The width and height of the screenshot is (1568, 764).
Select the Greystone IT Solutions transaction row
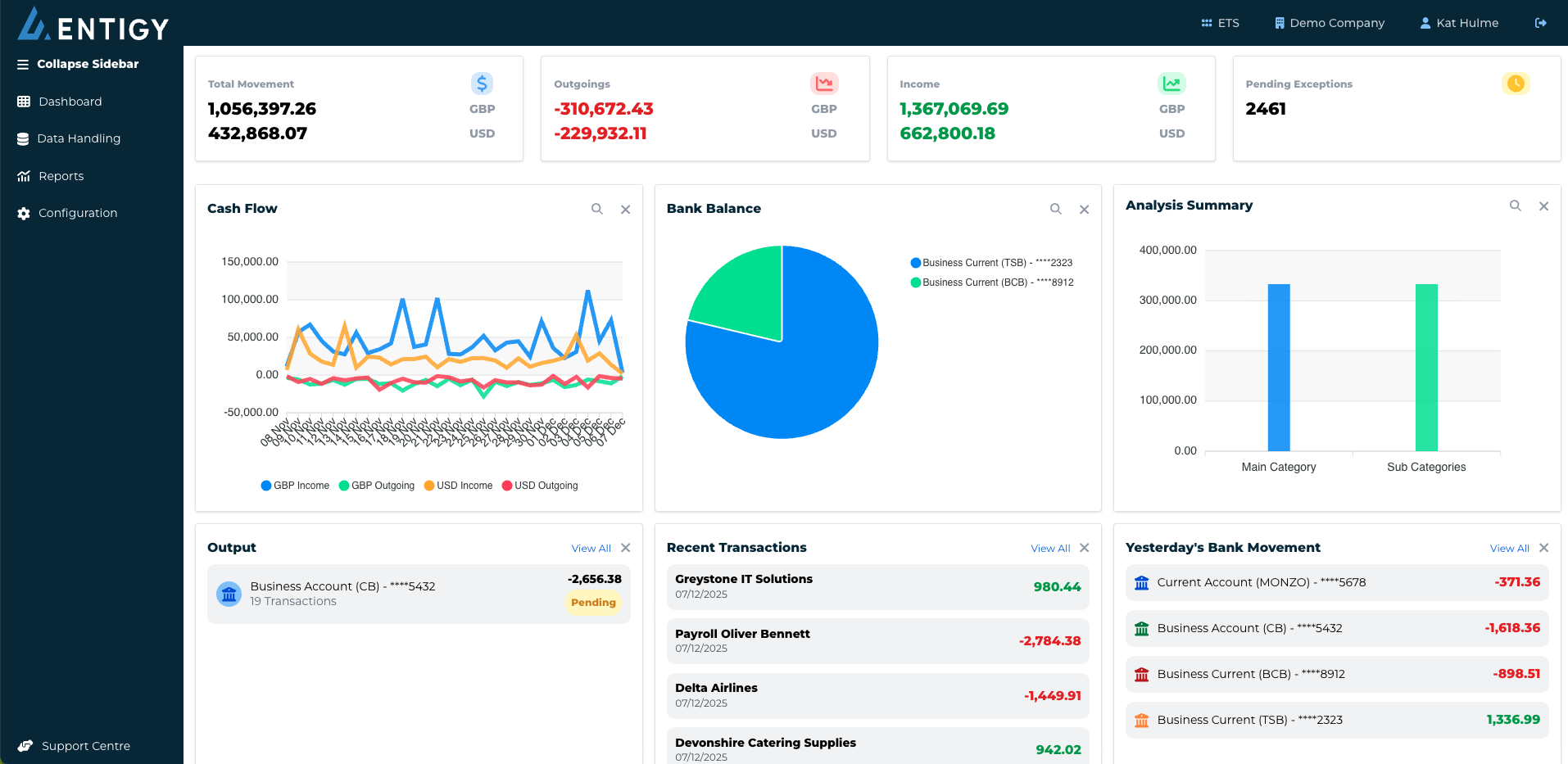point(877,586)
